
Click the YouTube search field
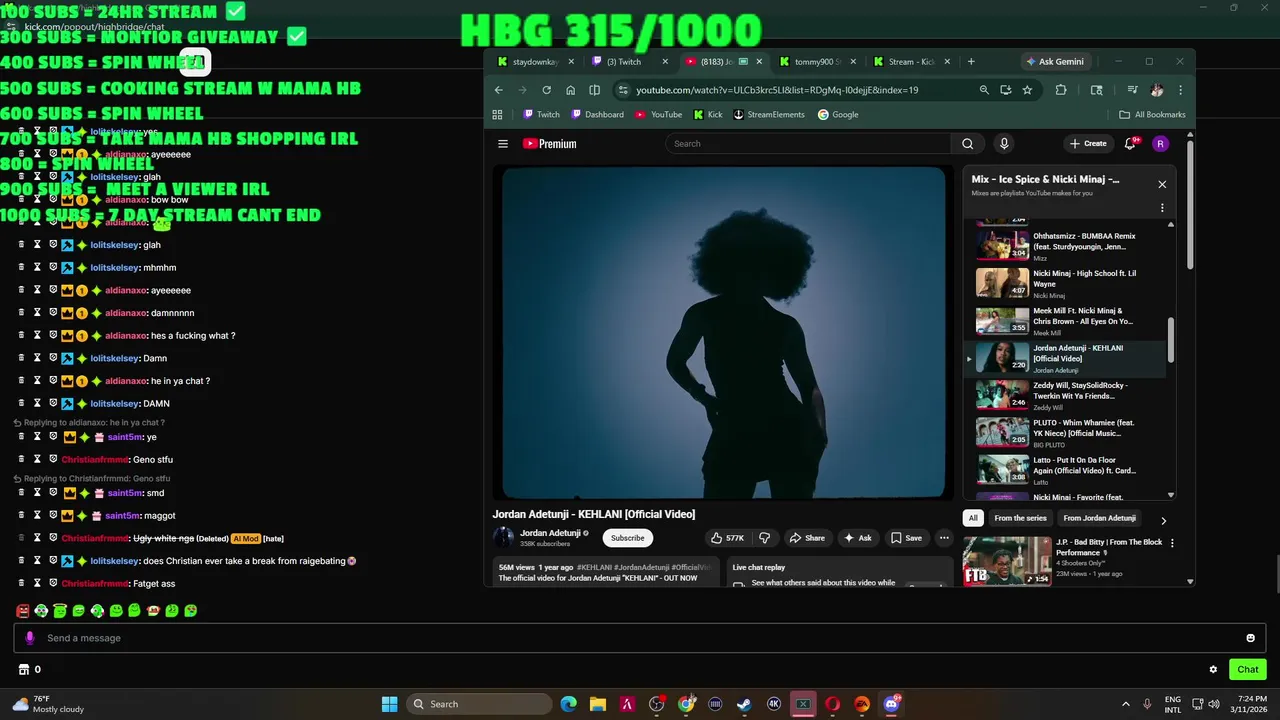point(808,144)
